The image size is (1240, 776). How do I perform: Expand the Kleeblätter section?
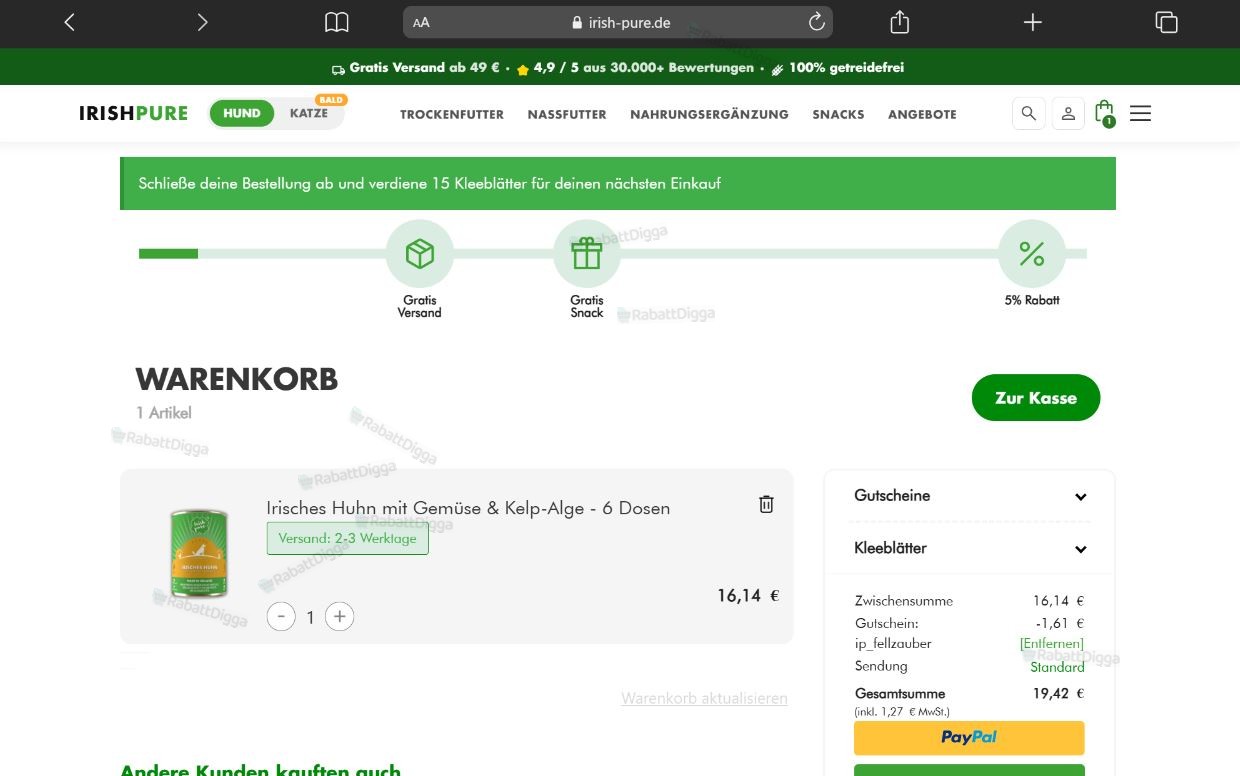(x=969, y=548)
